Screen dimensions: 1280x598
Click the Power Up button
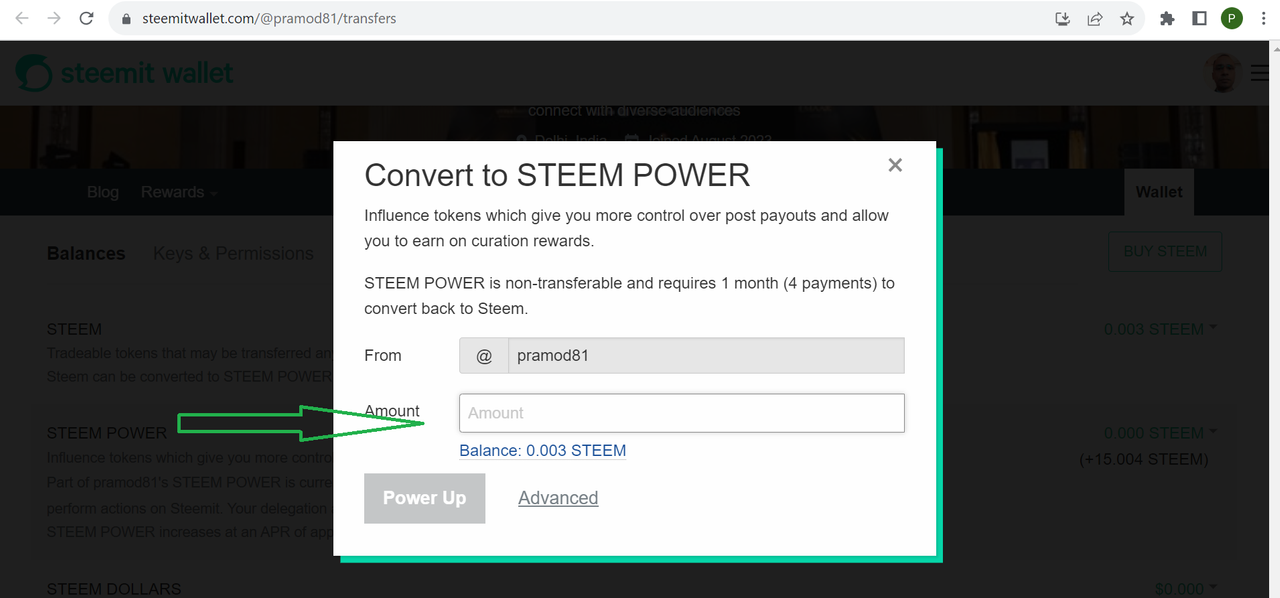tap(424, 498)
